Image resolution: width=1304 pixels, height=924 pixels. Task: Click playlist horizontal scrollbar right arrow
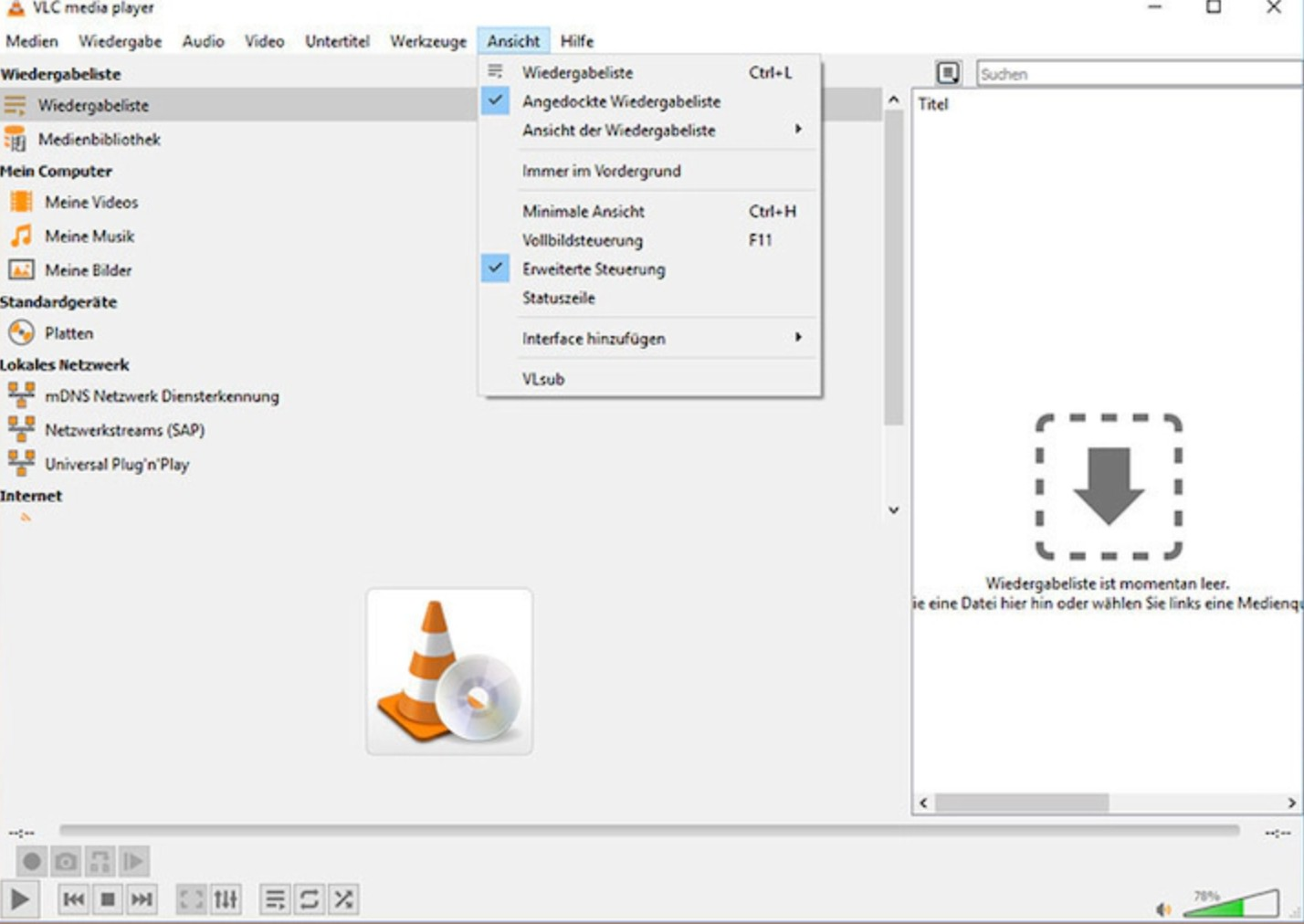point(1291,803)
